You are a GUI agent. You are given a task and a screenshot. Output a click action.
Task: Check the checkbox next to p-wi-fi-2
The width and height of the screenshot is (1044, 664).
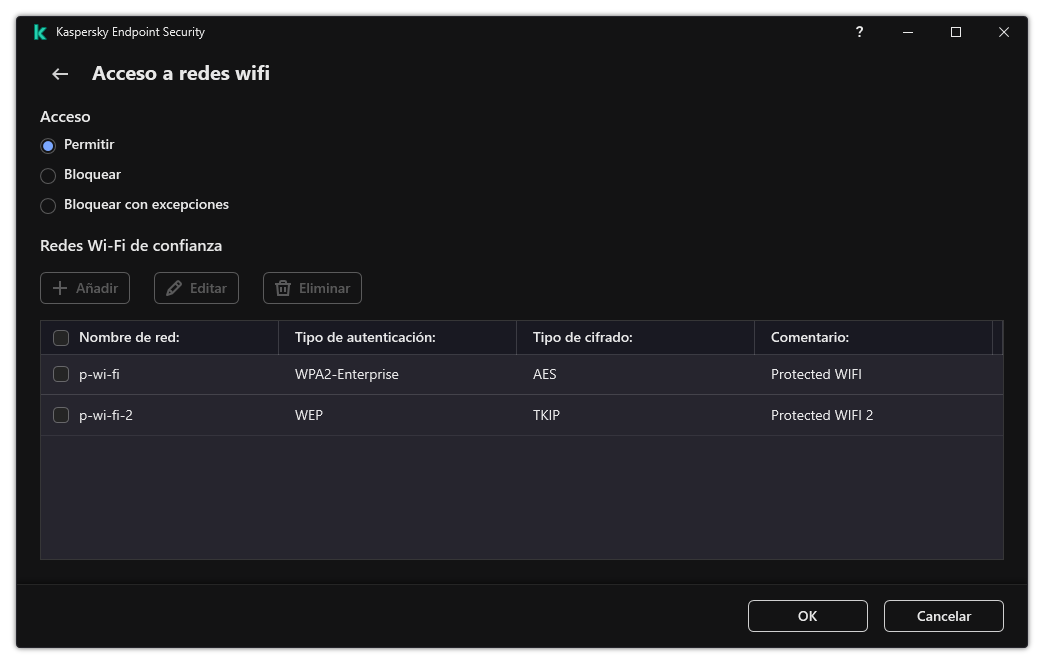tap(61, 415)
